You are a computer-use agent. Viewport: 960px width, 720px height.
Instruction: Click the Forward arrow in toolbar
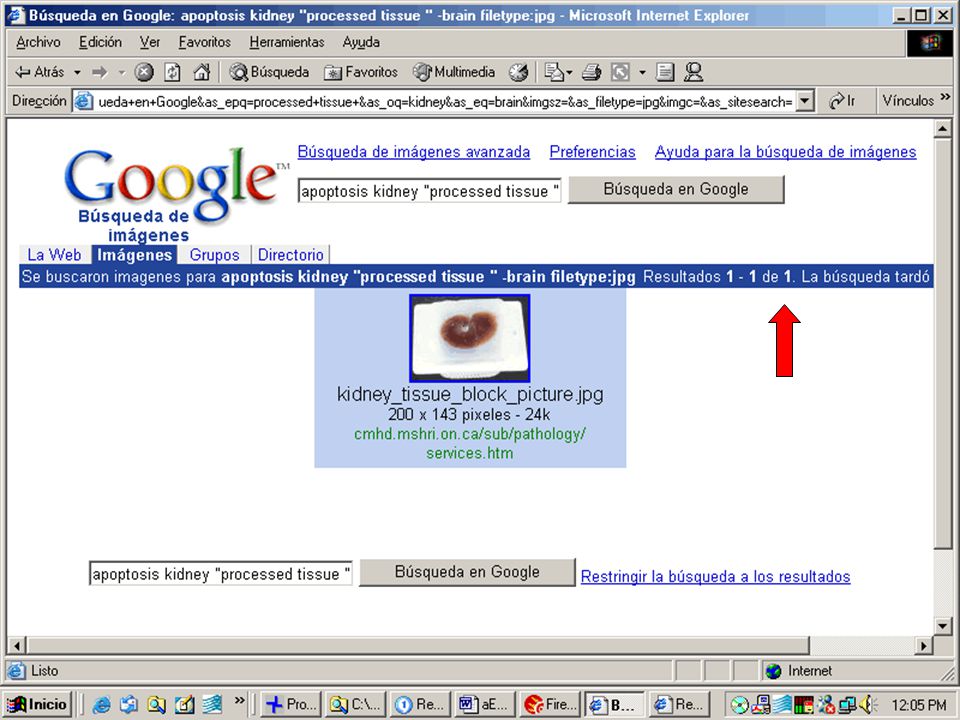pos(100,72)
